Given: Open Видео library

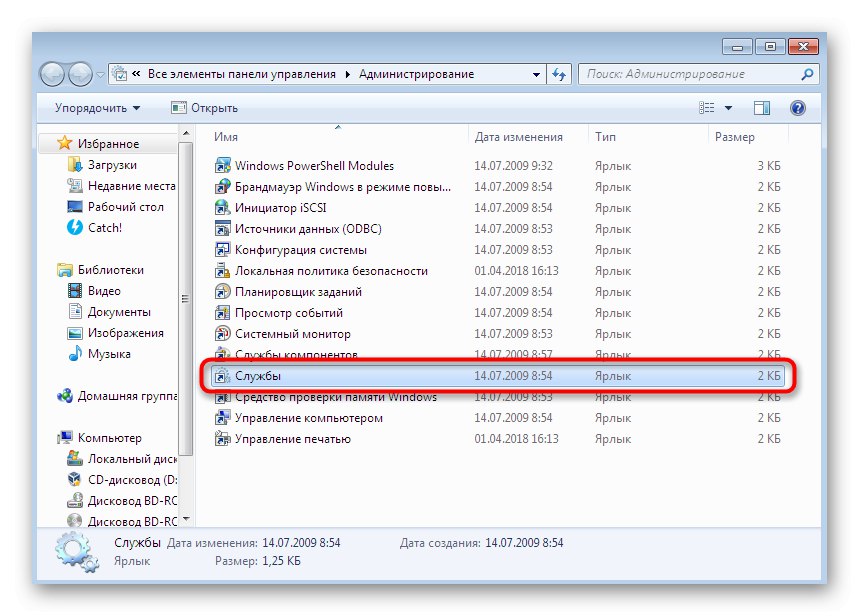Looking at the screenshot, I should pyautogui.click(x=94, y=290).
